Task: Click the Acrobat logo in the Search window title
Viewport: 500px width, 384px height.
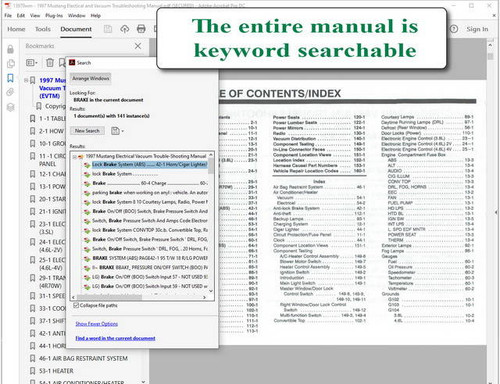Action: click(72, 62)
